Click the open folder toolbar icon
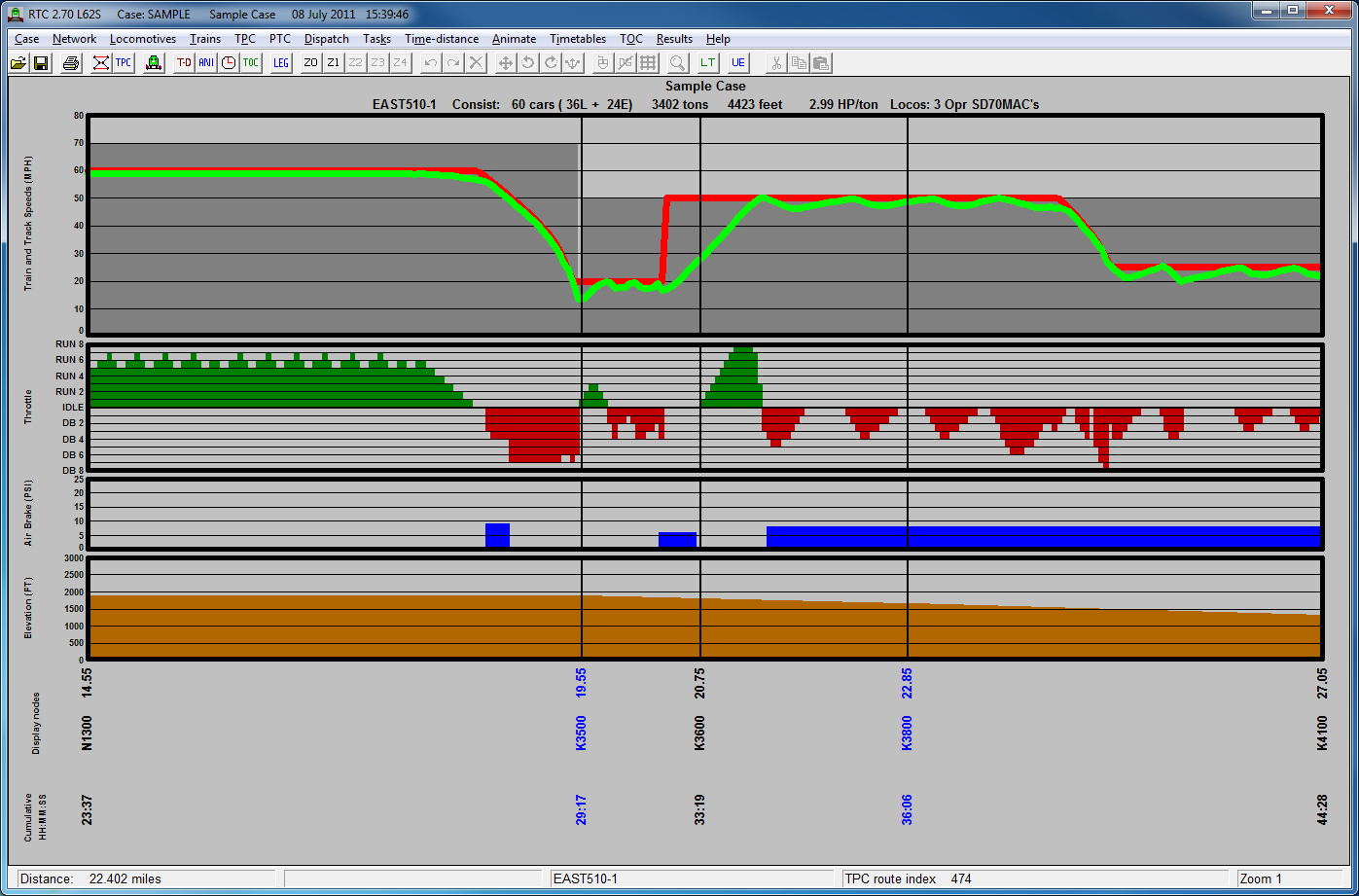 pos(18,63)
